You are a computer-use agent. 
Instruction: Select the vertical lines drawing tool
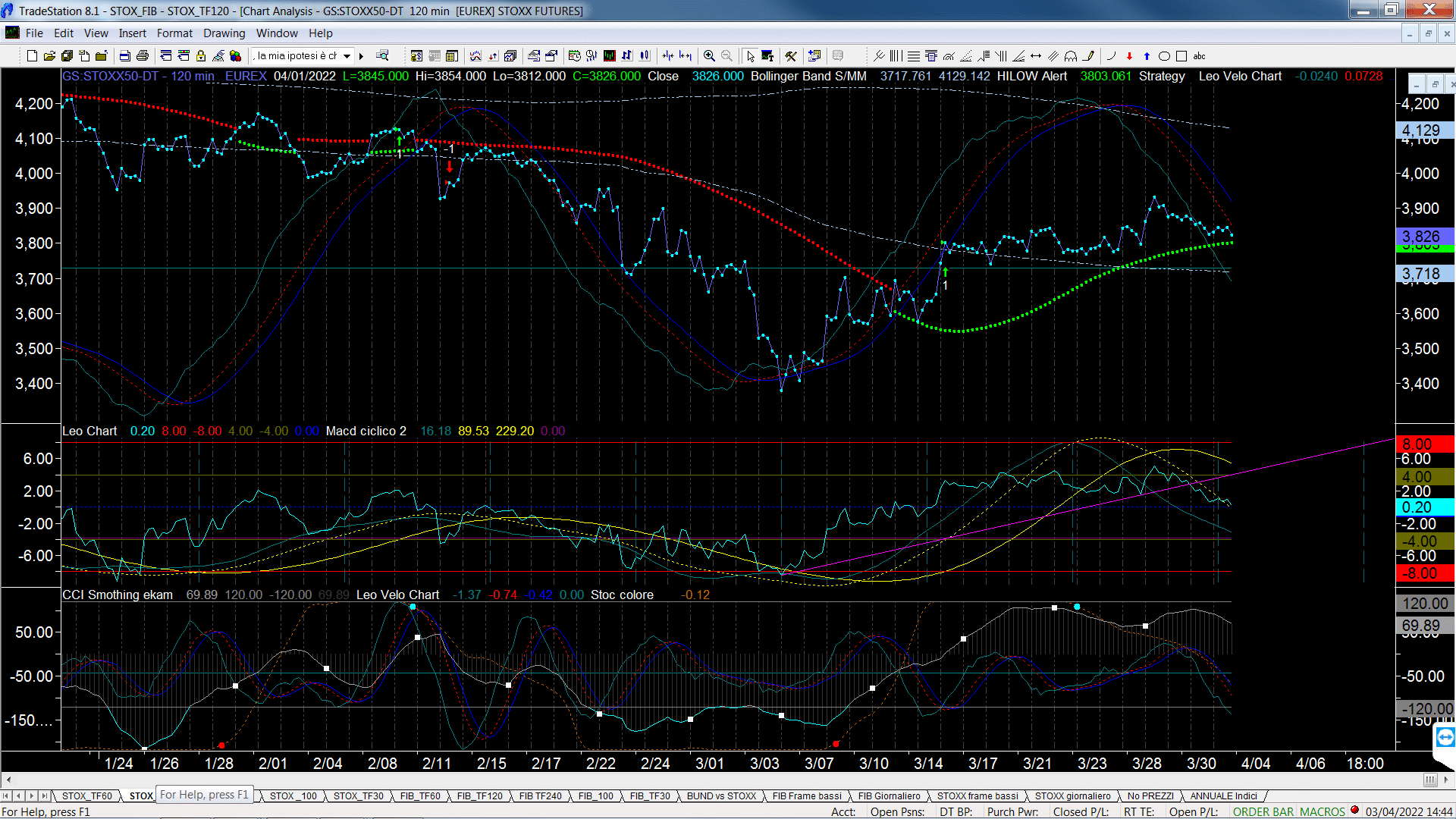[896, 55]
